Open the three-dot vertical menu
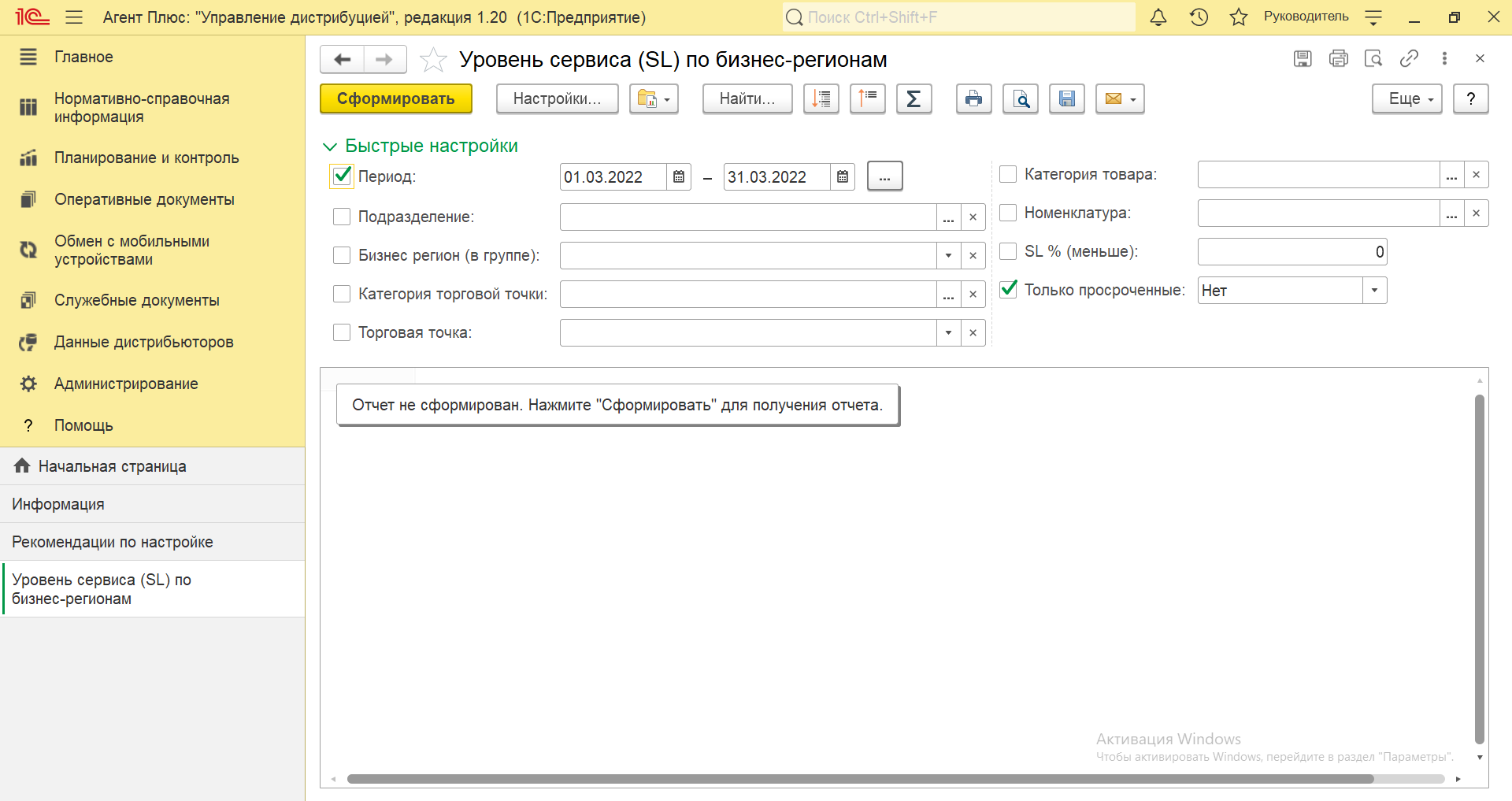The height and width of the screenshot is (801, 1512). [1444, 58]
